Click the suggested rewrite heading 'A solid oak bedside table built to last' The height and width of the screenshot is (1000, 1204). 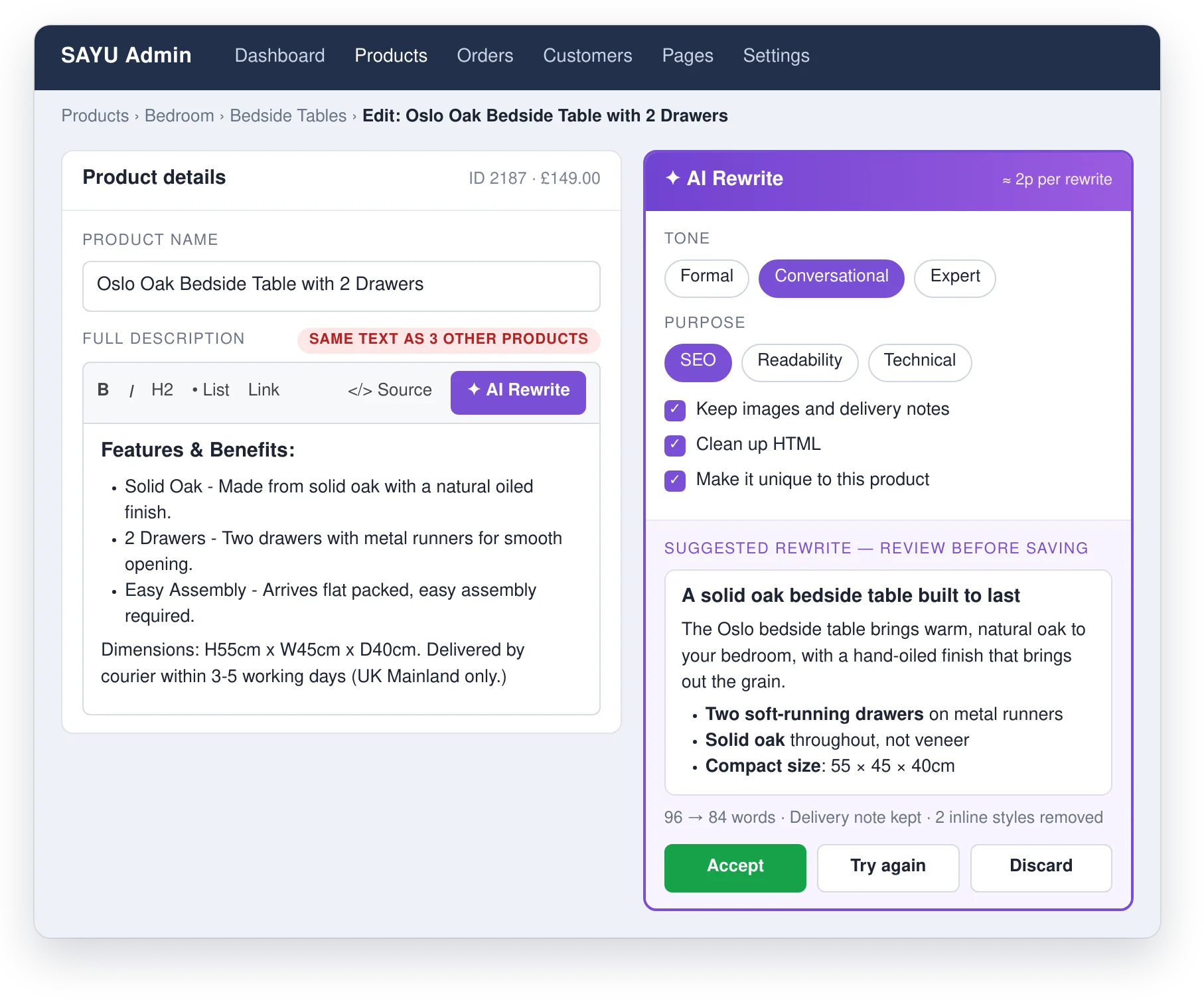tap(851, 596)
